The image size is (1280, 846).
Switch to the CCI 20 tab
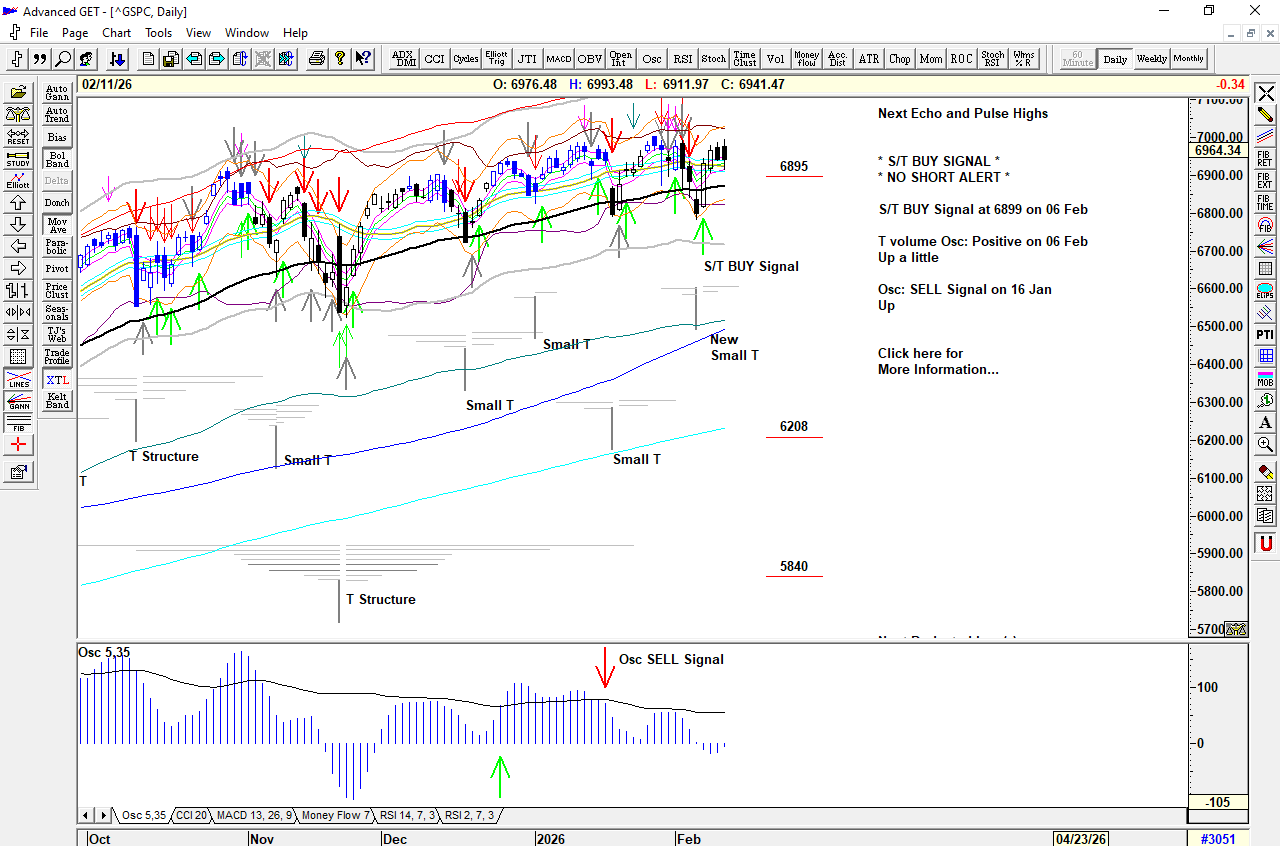pos(191,815)
